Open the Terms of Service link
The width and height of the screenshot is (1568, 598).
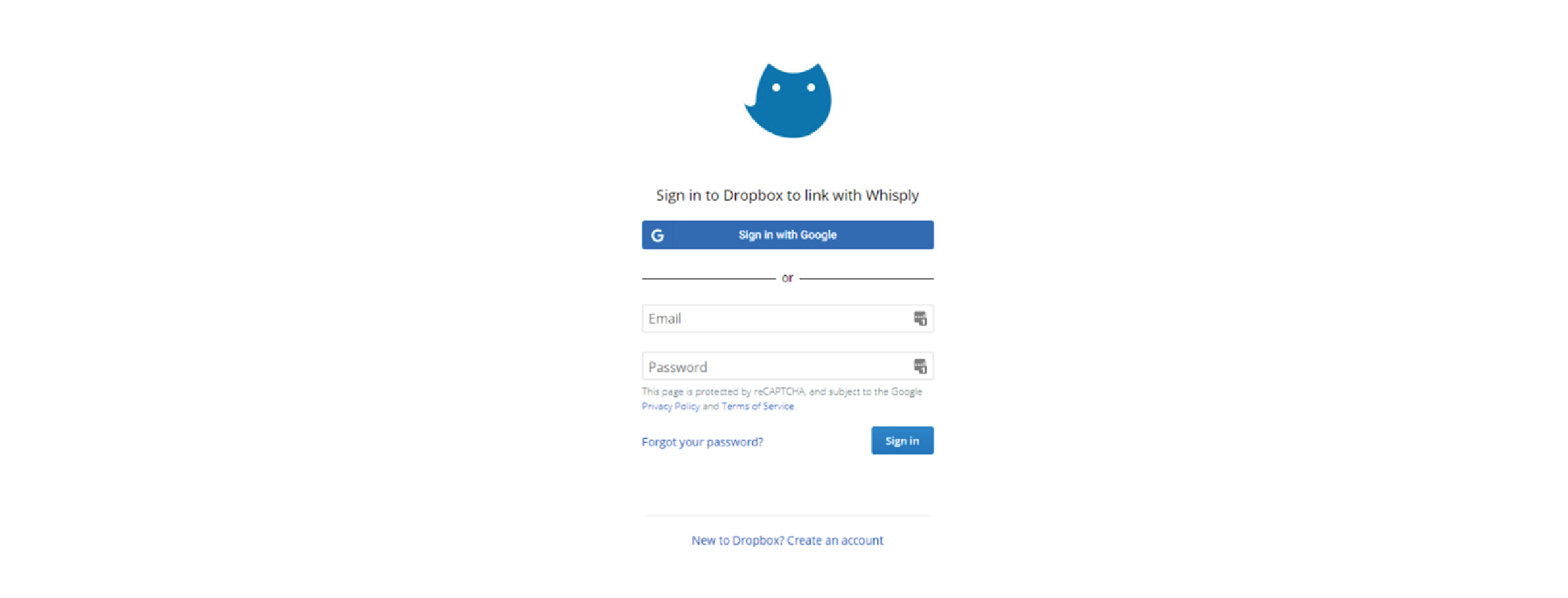757,406
